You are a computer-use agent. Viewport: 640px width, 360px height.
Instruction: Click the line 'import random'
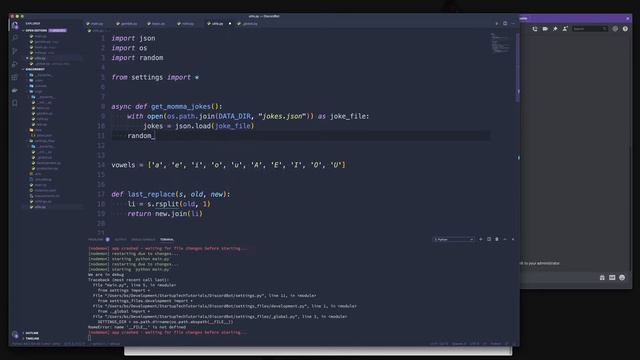137,58
